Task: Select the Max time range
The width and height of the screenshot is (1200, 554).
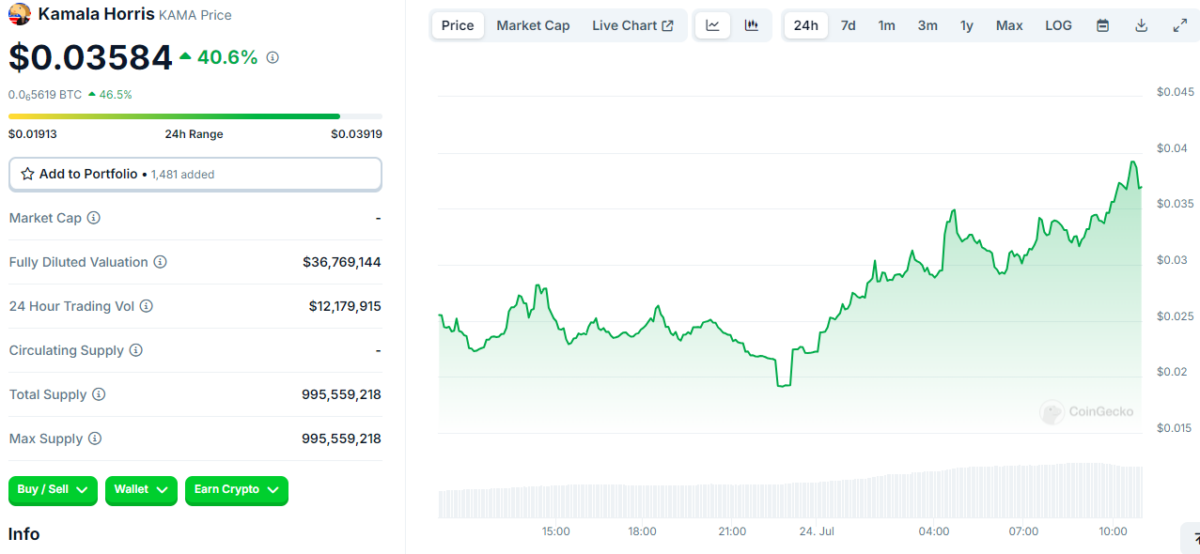Action: coord(1009,25)
